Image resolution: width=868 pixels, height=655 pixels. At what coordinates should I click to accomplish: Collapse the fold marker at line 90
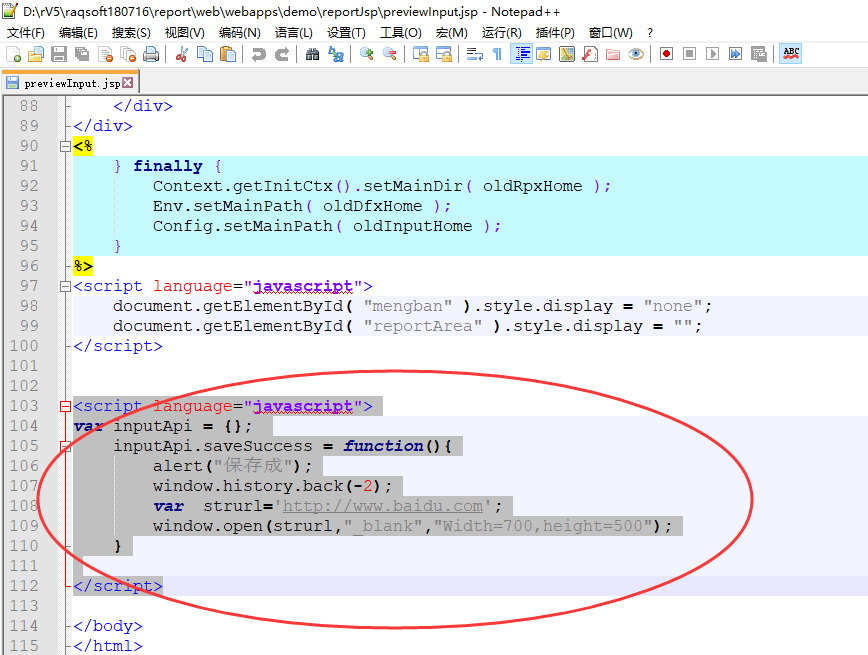coord(66,146)
